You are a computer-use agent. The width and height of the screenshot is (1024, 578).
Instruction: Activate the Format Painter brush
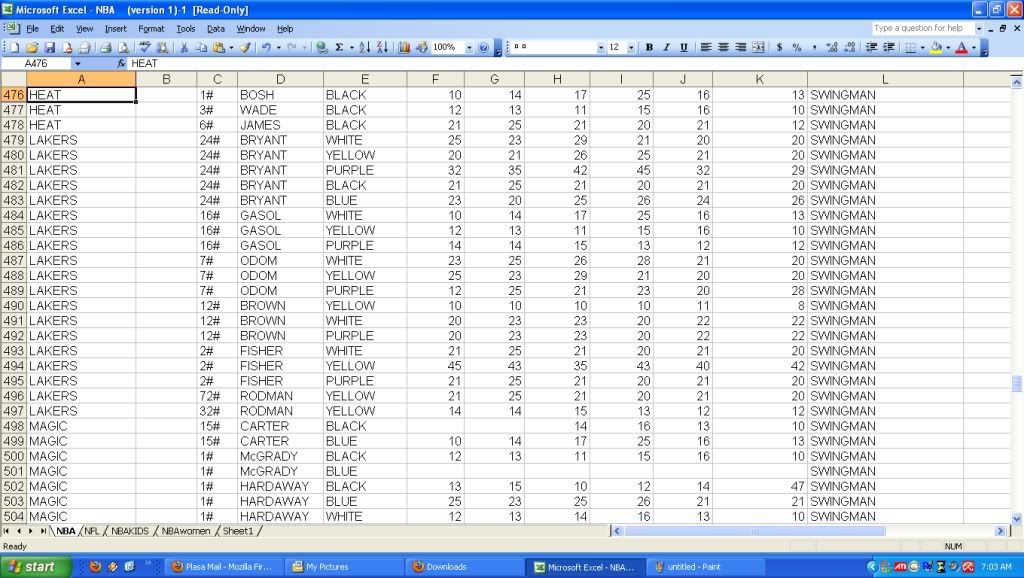246,47
